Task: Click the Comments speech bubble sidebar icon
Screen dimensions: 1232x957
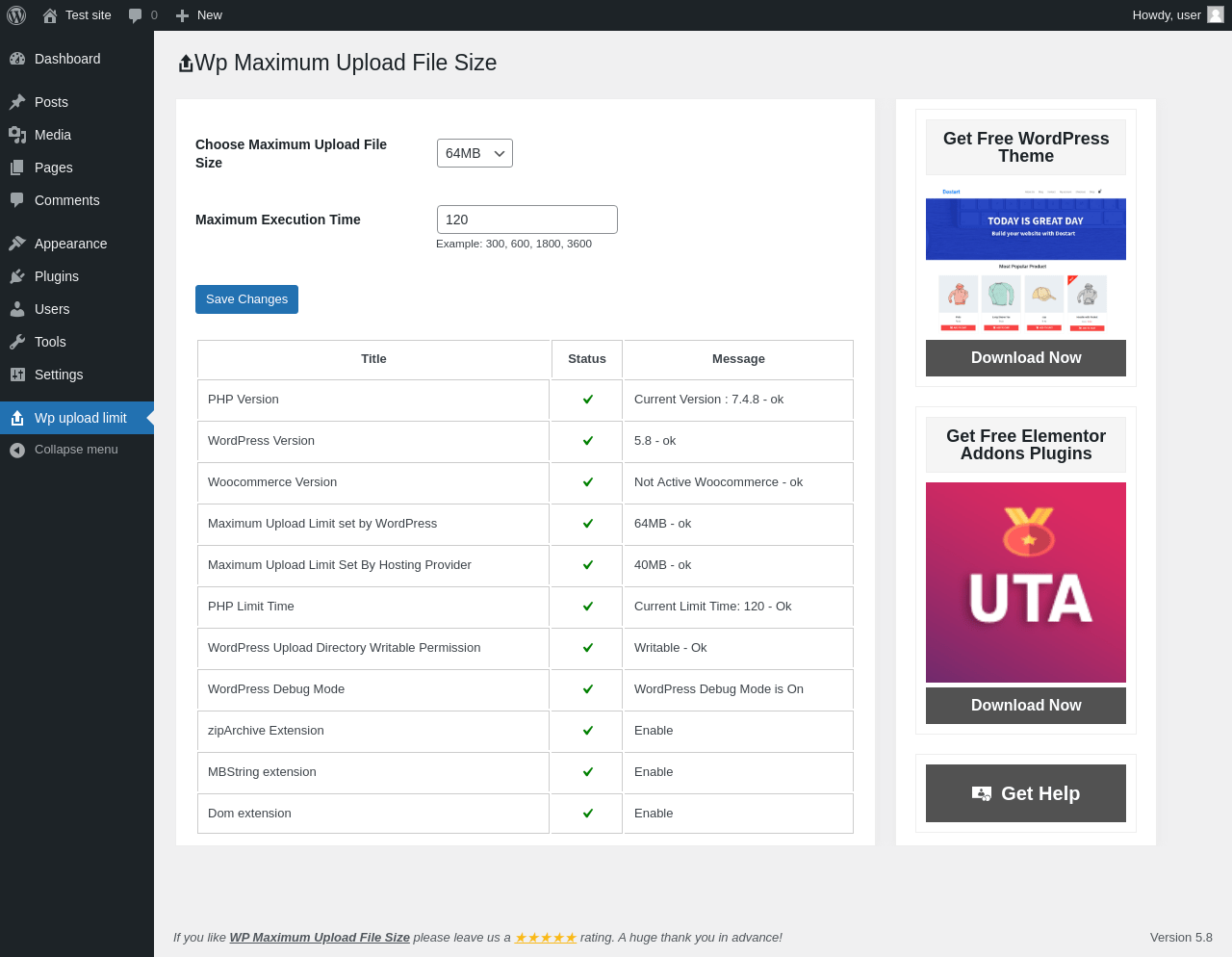Action: coord(17,200)
